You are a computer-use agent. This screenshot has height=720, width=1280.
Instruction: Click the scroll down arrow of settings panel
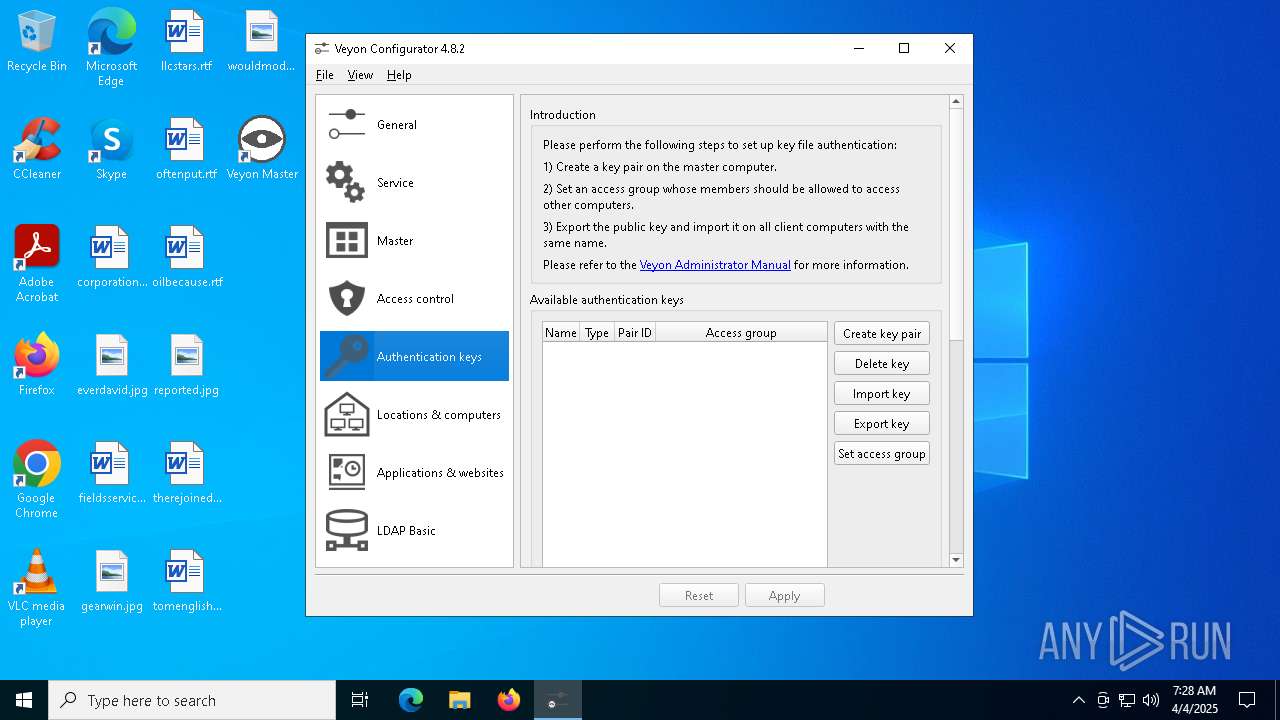(x=956, y=560)
